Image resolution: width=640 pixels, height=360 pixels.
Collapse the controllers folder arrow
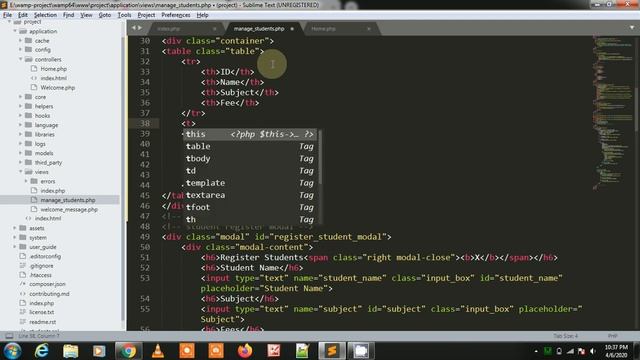[x=20, y=60]
